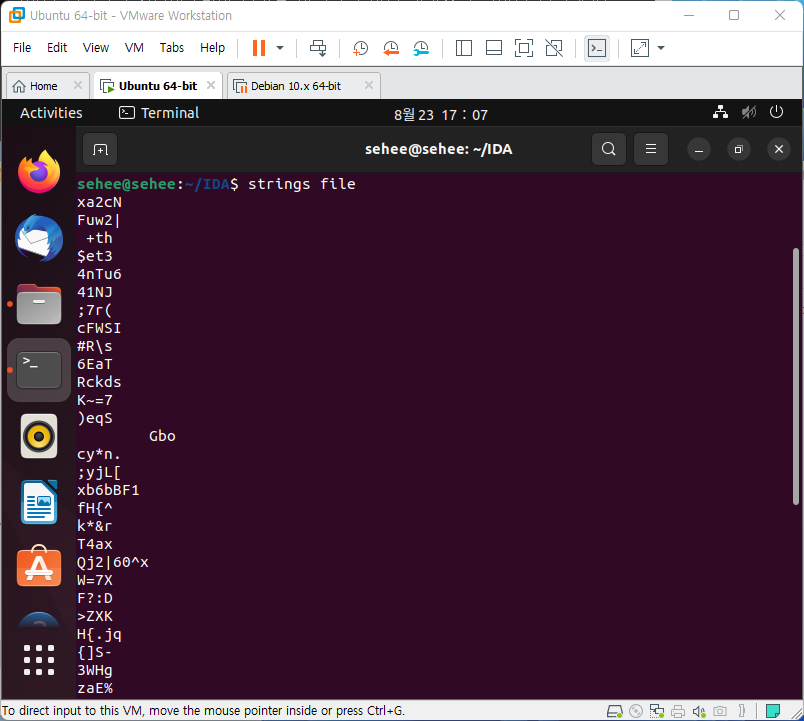Click the hard disk status icon
Viewport: 804px width, 721px height.
pos(614,711)
